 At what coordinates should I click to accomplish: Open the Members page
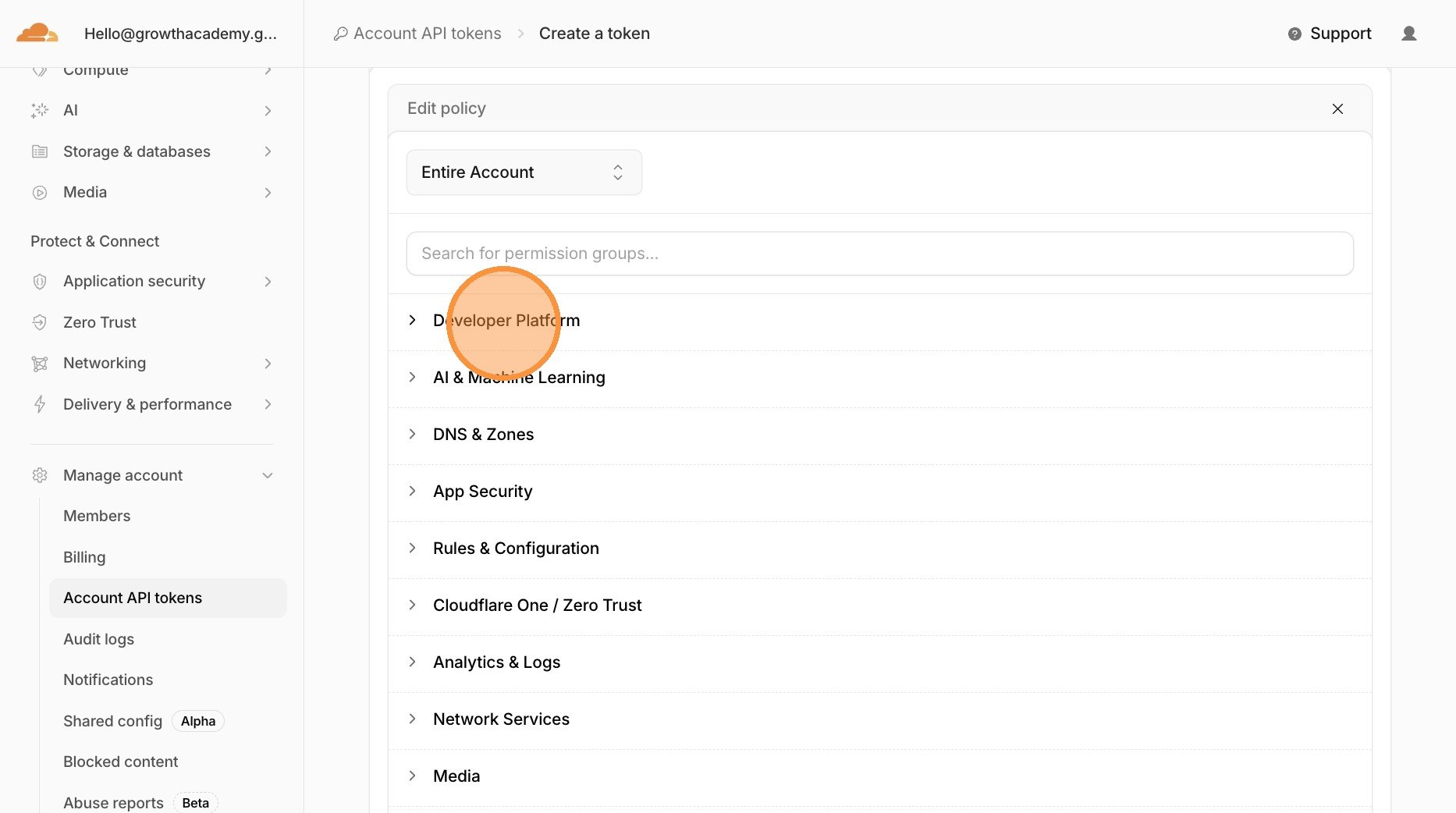tap(97, 516)
